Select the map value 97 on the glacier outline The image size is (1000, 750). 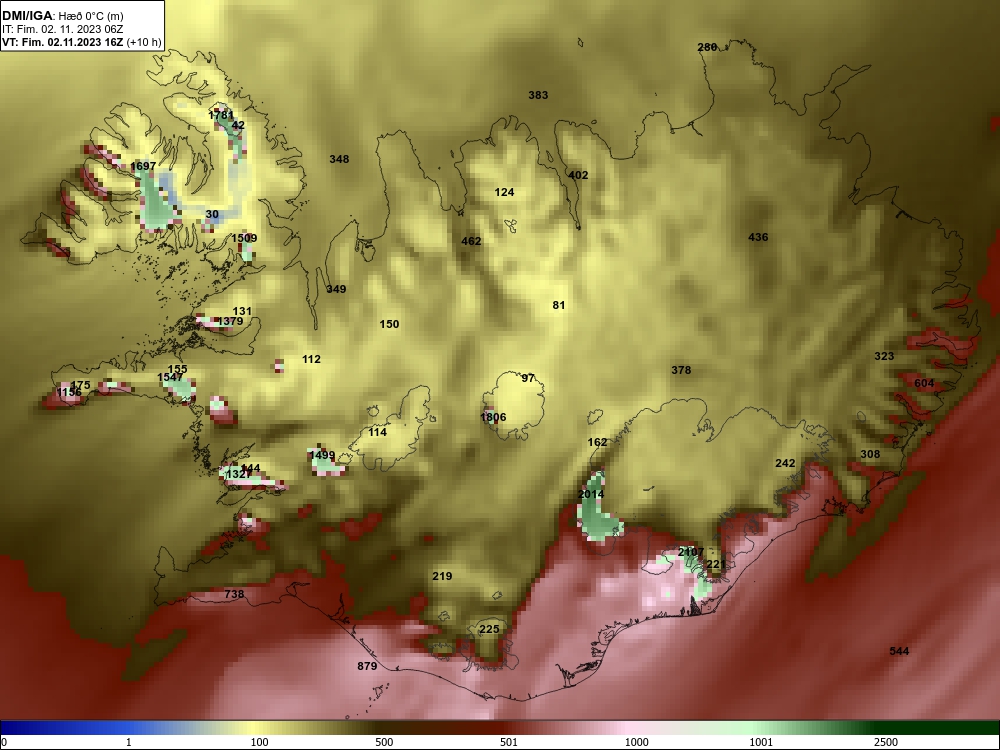tap(528, 378)
